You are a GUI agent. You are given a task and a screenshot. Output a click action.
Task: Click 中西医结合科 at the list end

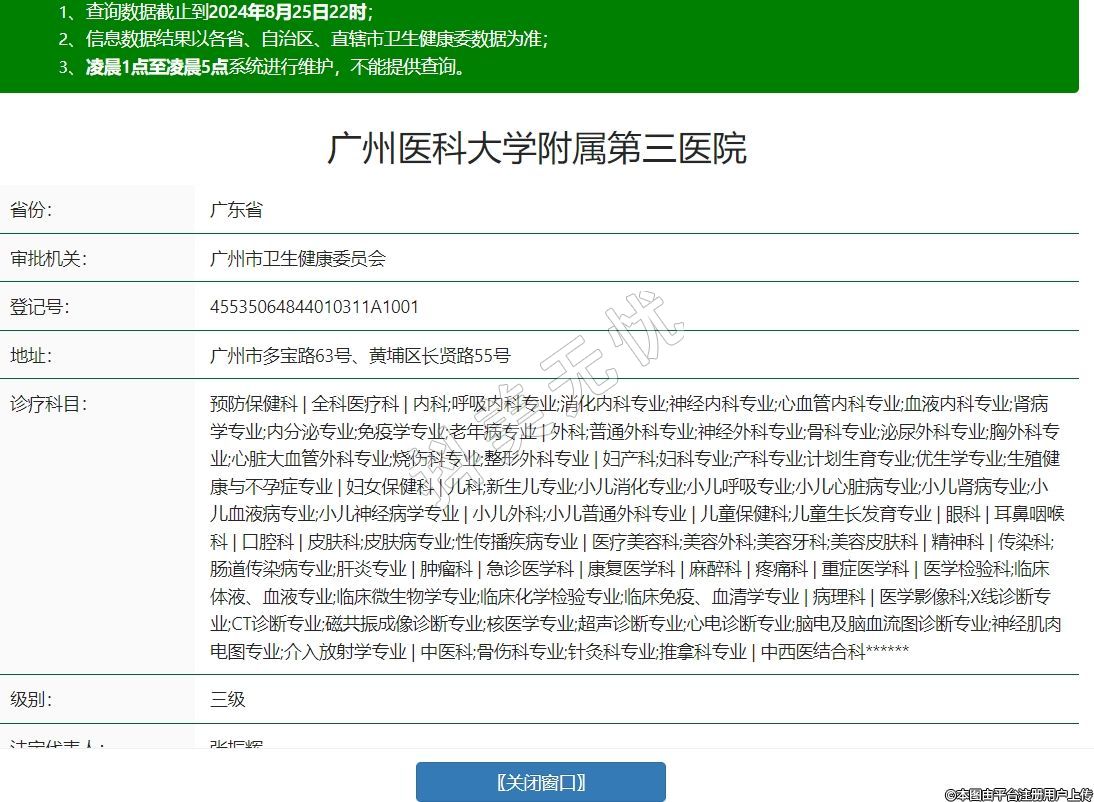[812, 651]
